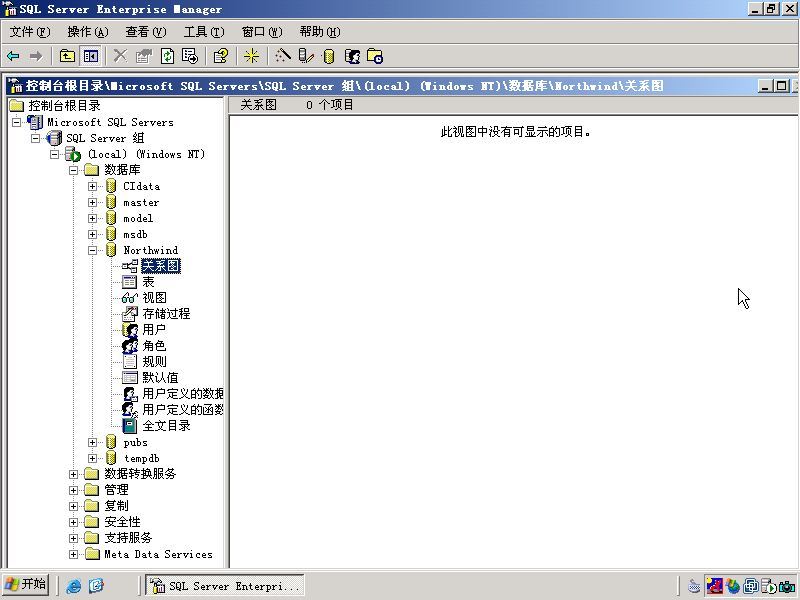Expand the 支持服务 folder
Image resolution: width=800 pixels, height=600 pixels.
coord(73,538)
